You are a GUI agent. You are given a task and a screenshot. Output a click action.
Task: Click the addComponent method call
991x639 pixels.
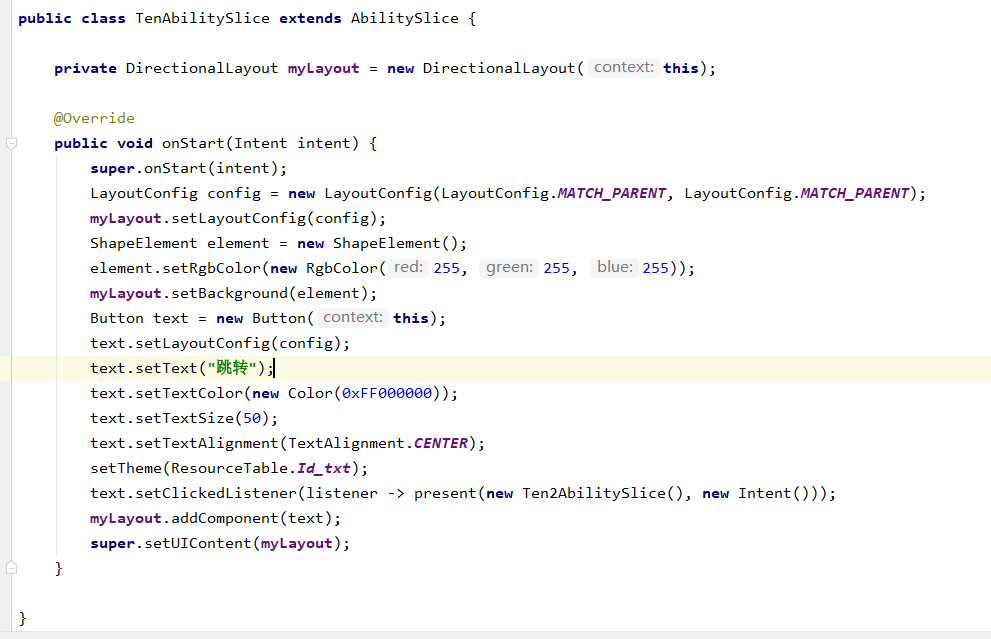(225, 518)
